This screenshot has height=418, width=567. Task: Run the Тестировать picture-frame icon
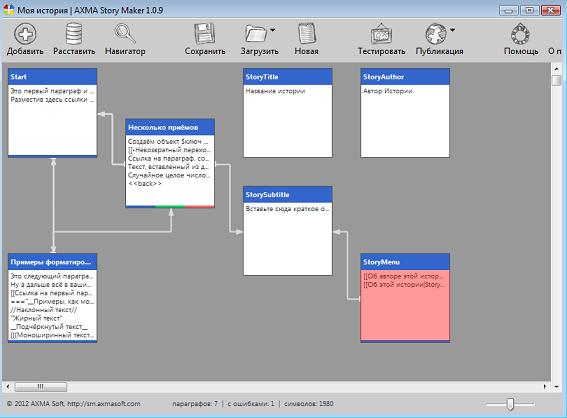point(381,34)
